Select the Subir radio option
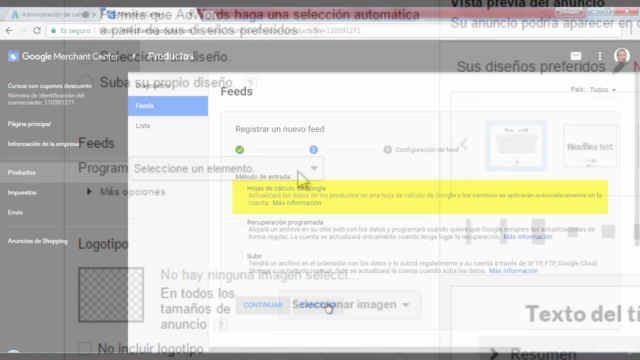 (x=240, y=256)
